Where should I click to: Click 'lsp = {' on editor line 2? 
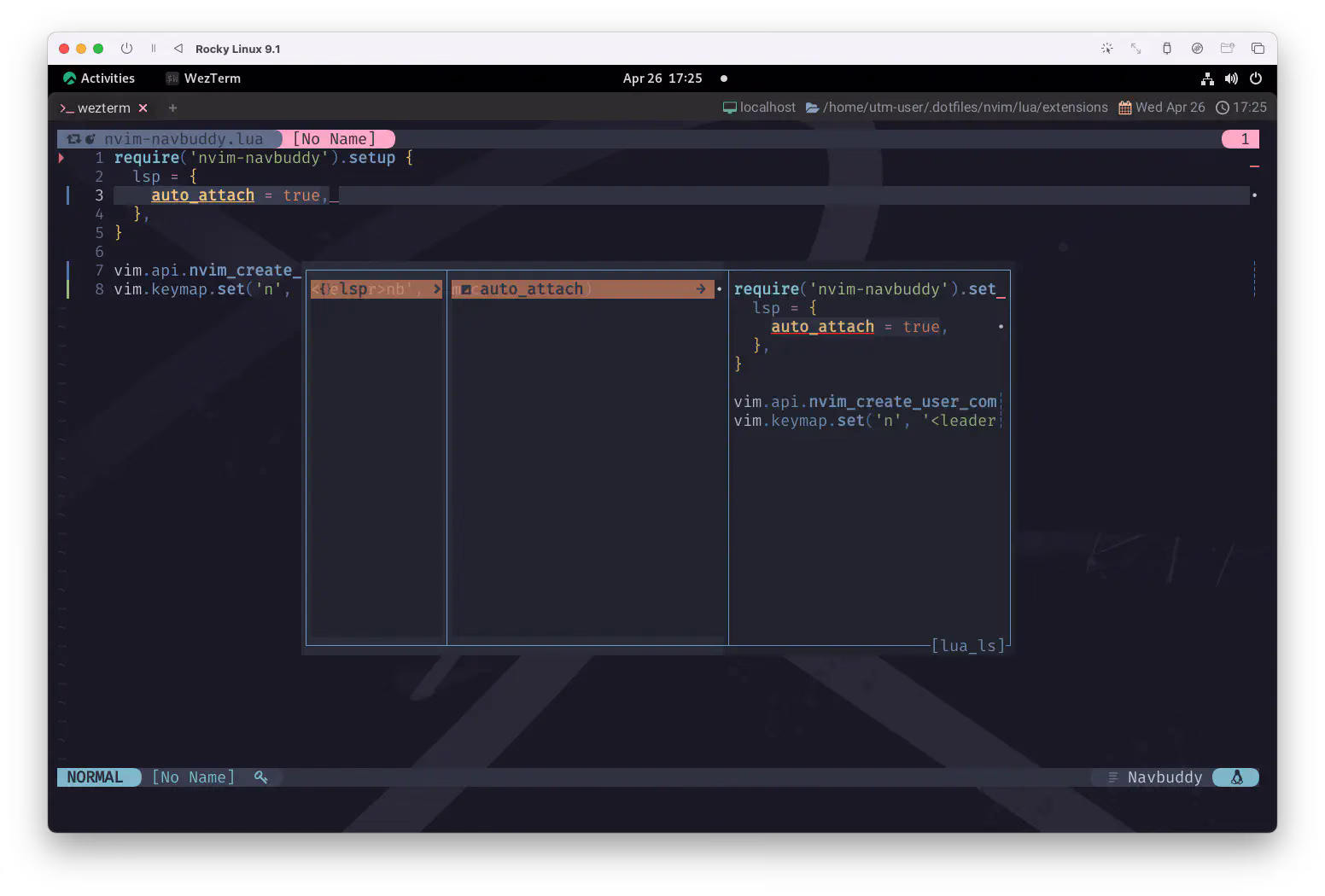(x=165, y=177)
